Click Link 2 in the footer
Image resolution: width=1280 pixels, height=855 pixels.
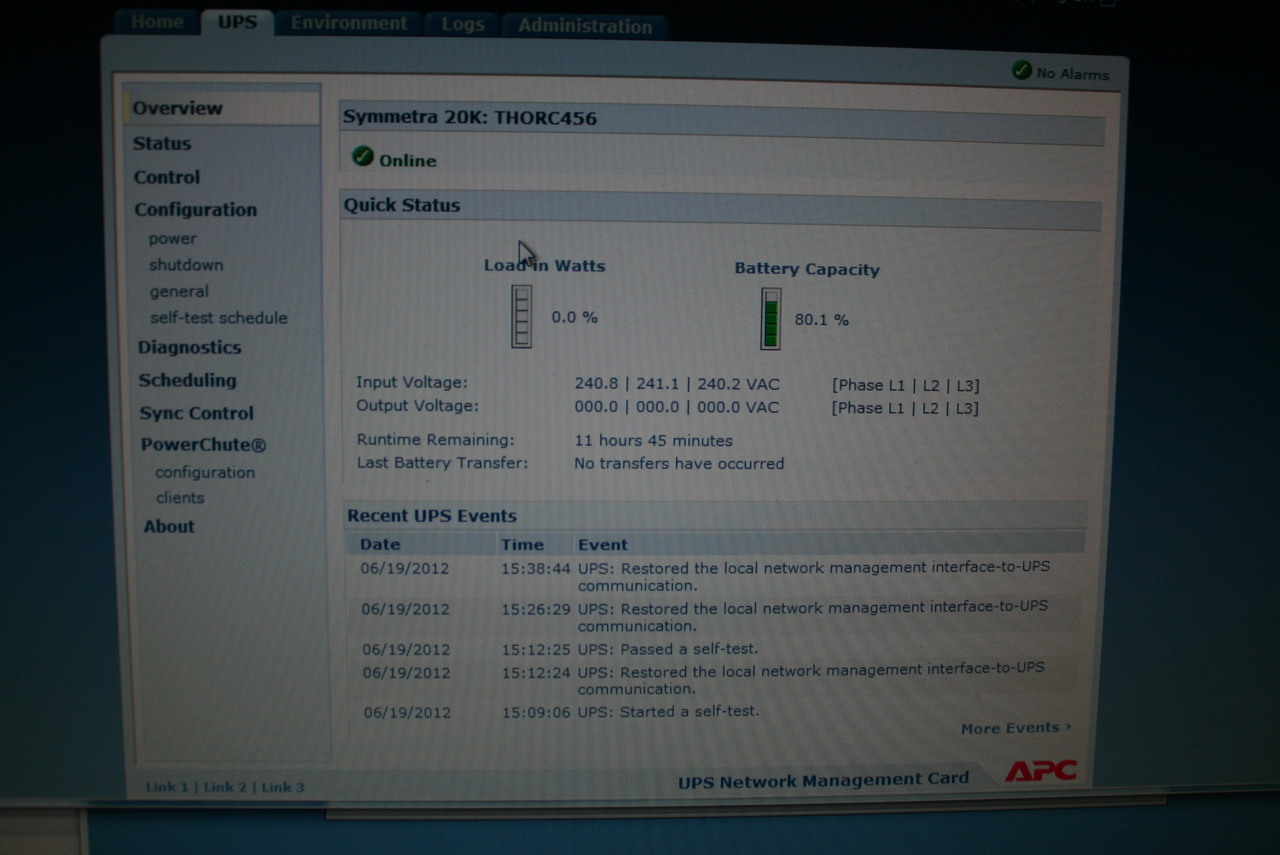pyautogui.click(x=225, y=787)
